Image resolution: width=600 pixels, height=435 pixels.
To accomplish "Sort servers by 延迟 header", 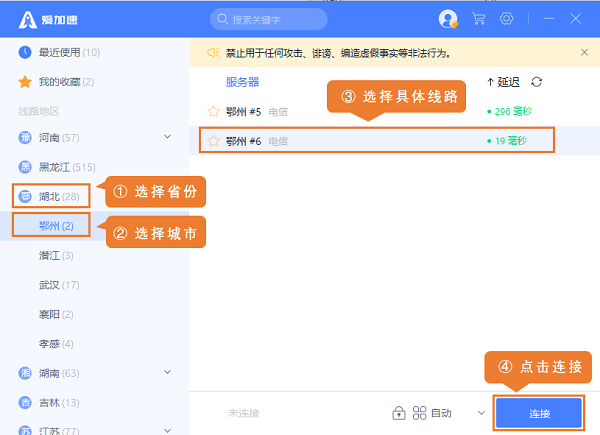I will tap(503, 82).
